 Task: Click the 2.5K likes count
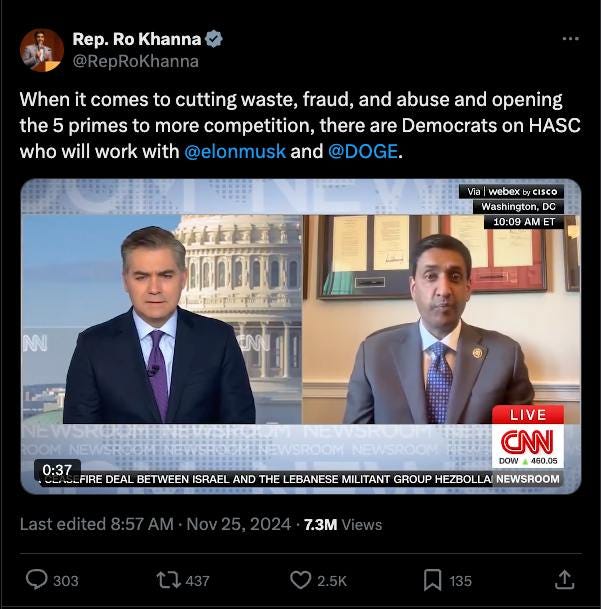point(332,581)
